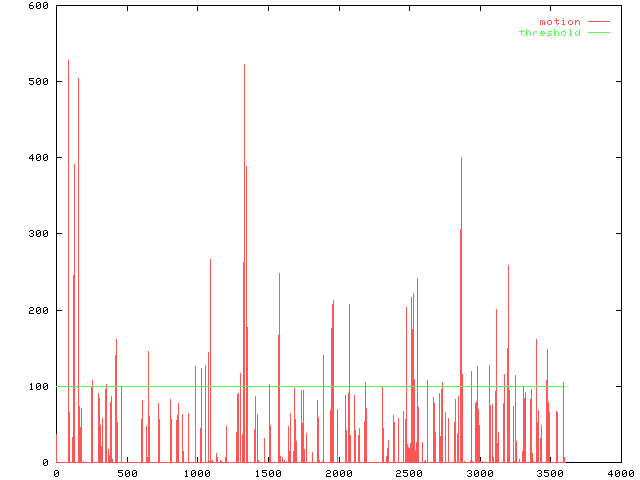Click the top of the tallest motion spike
This screenshot has height=480, width=640.
pyautogui.click(x=68, y=61)
